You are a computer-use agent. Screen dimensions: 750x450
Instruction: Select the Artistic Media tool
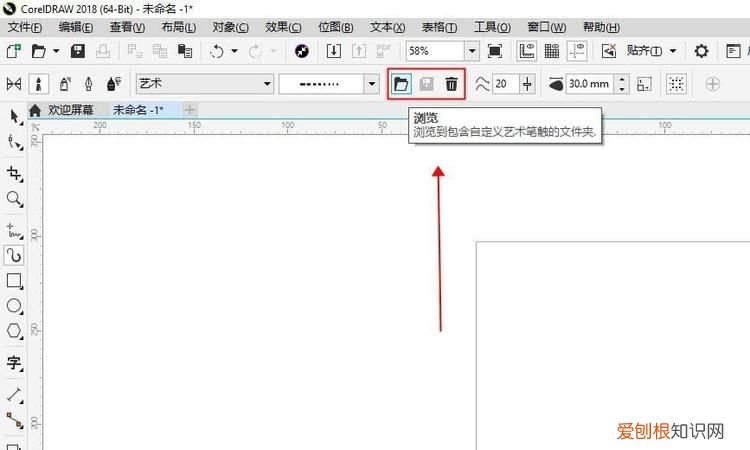click(x=14, y=255)
